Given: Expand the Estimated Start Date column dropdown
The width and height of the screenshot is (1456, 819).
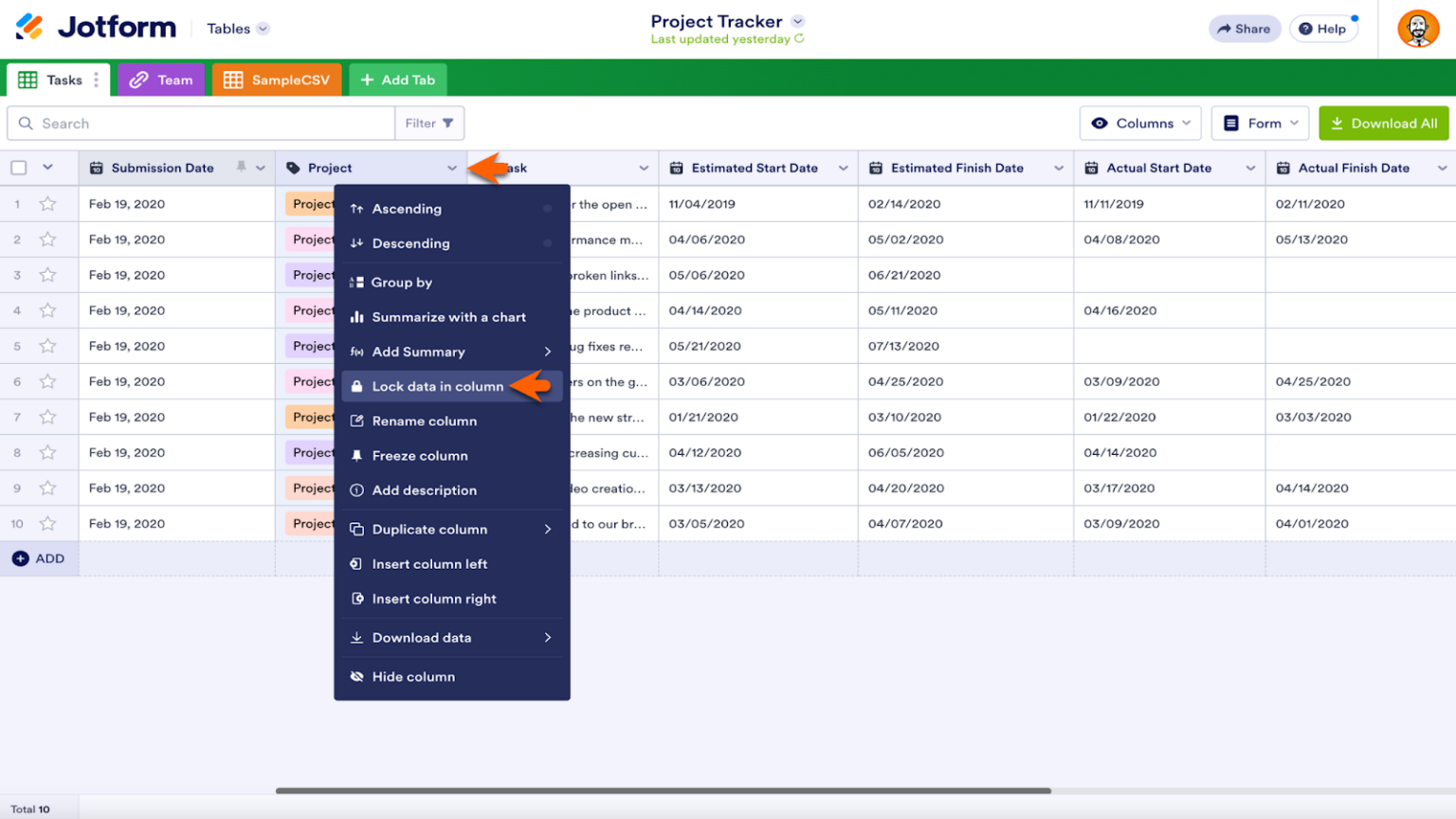Looking at the screenshot, I should click(843, 168).
